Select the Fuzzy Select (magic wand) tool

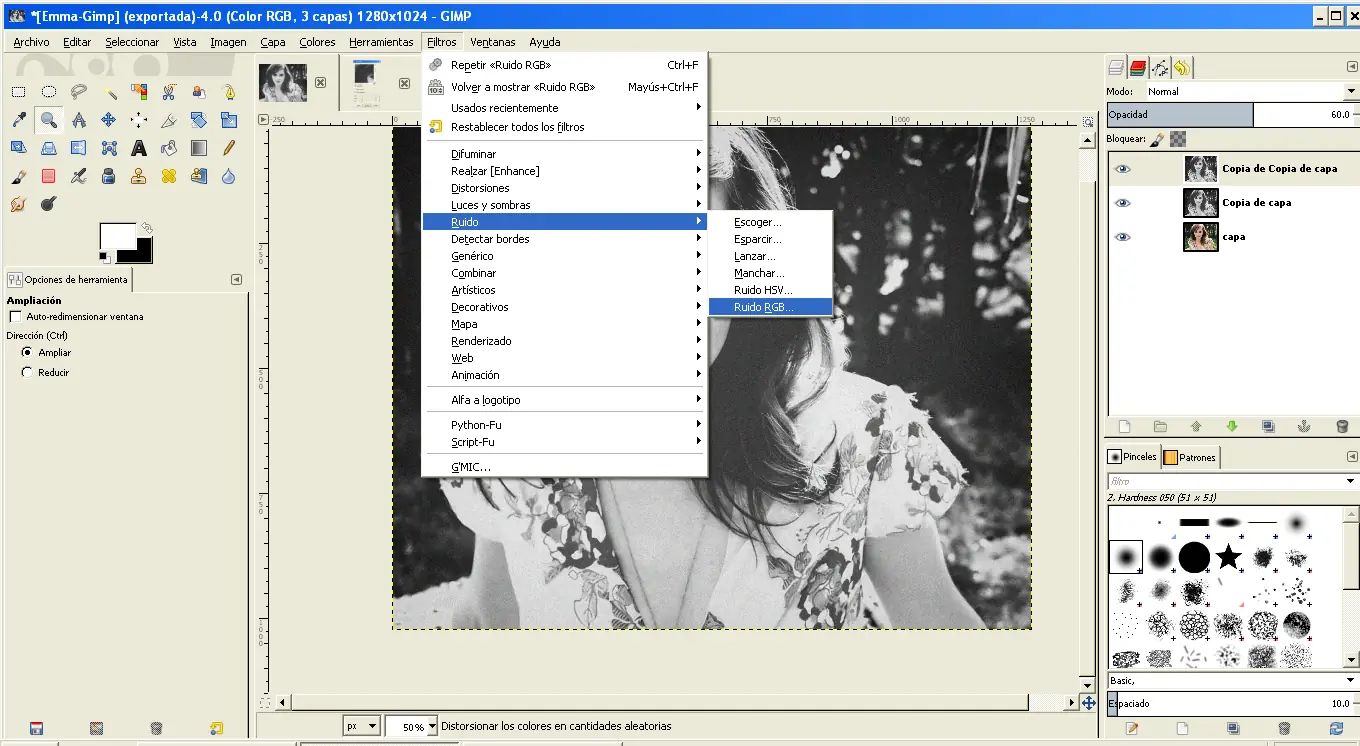[112, 92]
